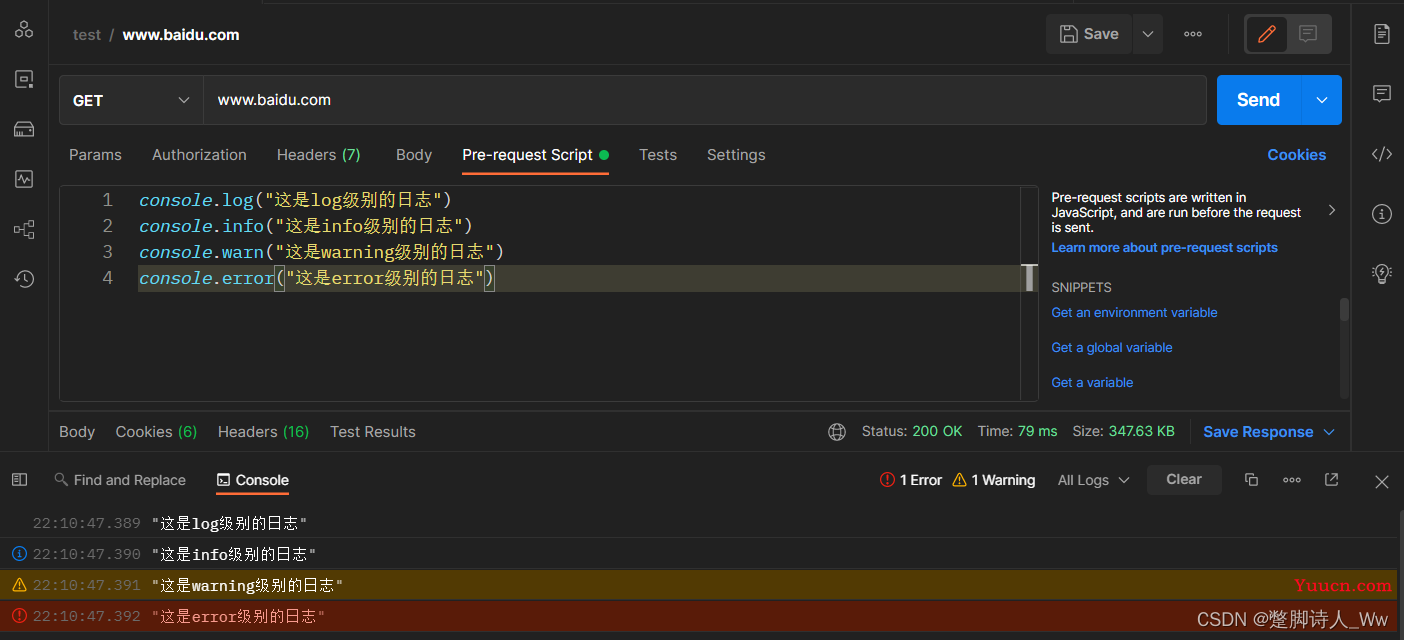Screen dimensions: 1404x640
Task: Open the lightbulb related requests icon
Action: point(1382,273)
